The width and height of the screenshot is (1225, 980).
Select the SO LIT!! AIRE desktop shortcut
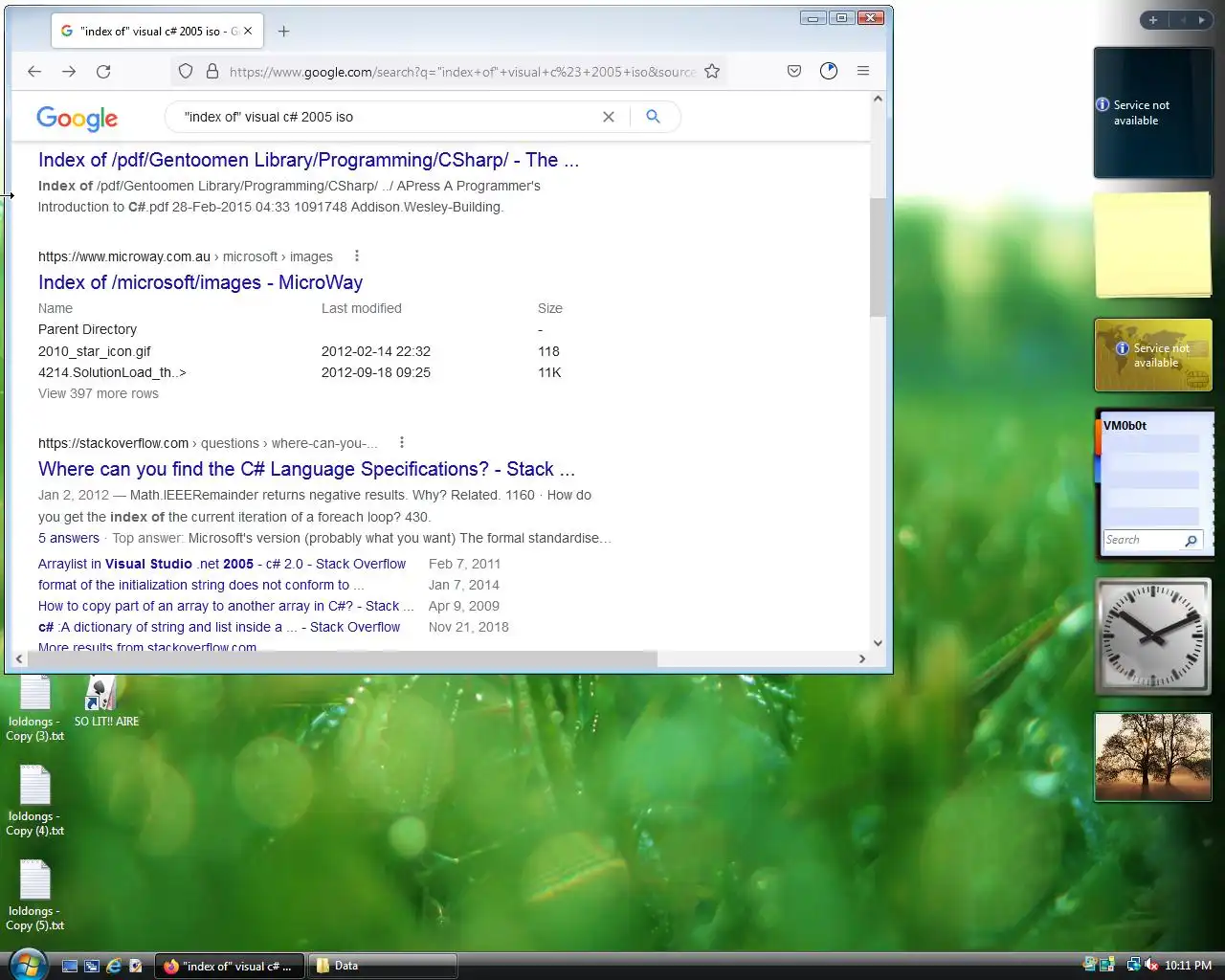click(x=106, y=702)
